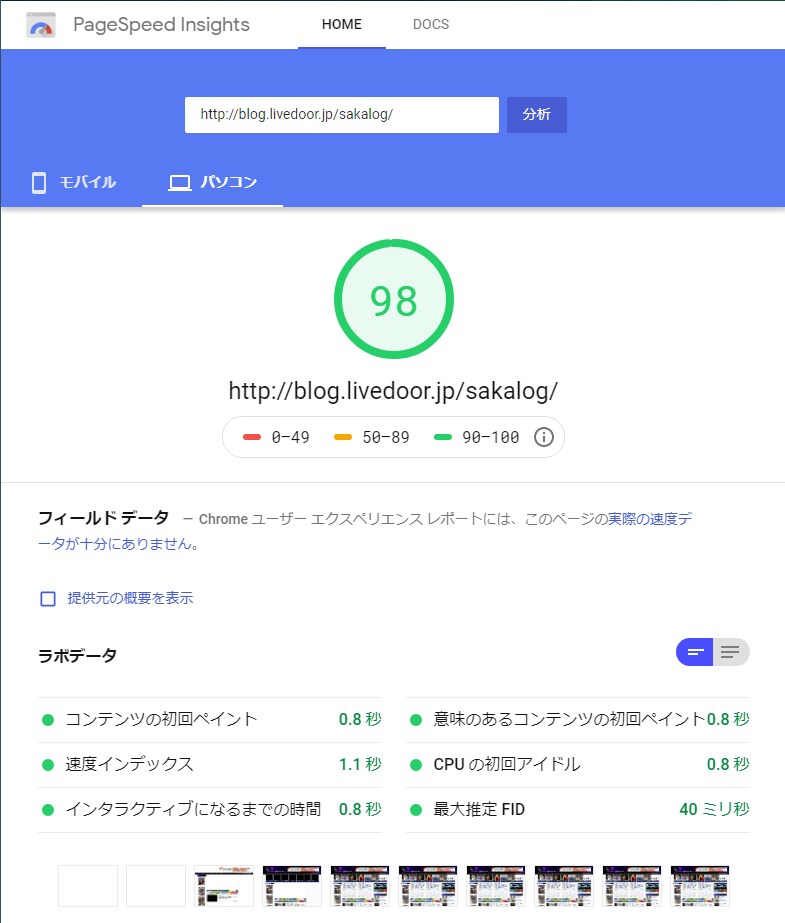This screenshot has height=923, width=785.
Task: Click the 98 score gauge
Action: [x=394, y=299]
